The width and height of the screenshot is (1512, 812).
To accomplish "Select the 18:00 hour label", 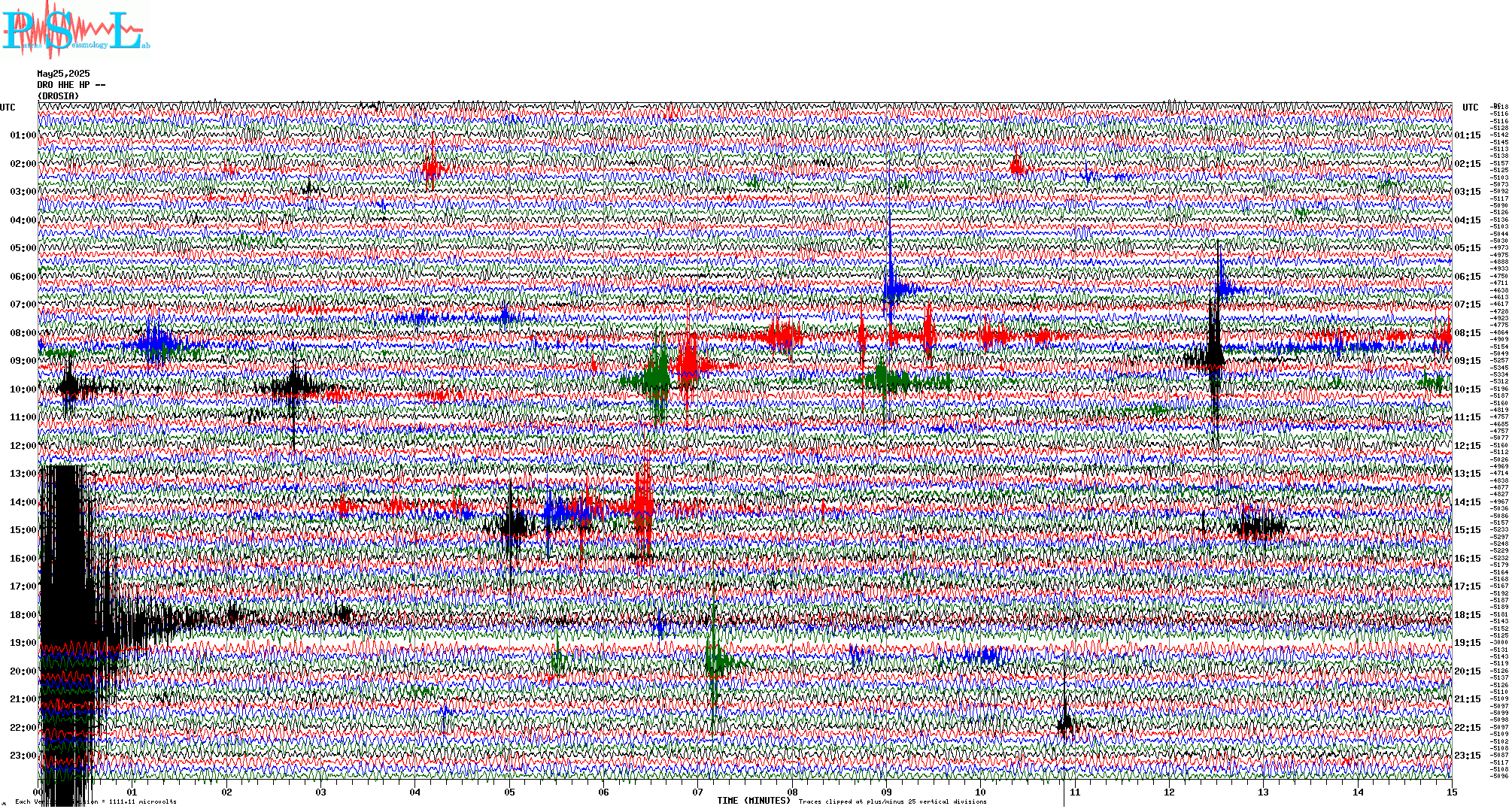I will click(23, 615).
